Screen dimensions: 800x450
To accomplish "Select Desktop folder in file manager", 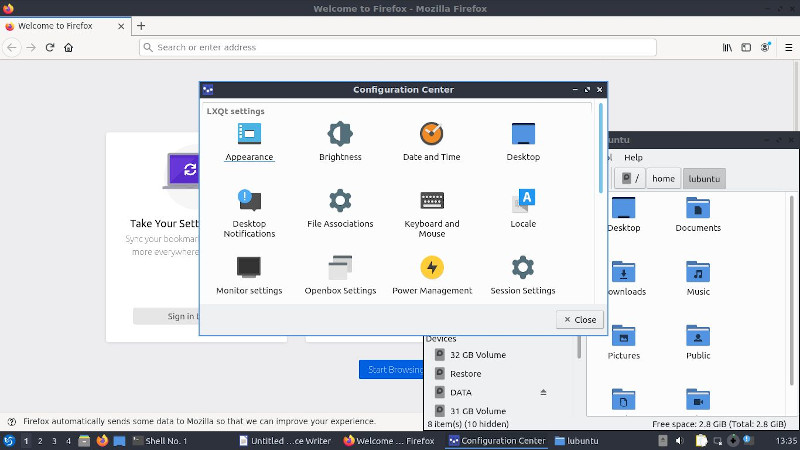I will click(623, 214).
